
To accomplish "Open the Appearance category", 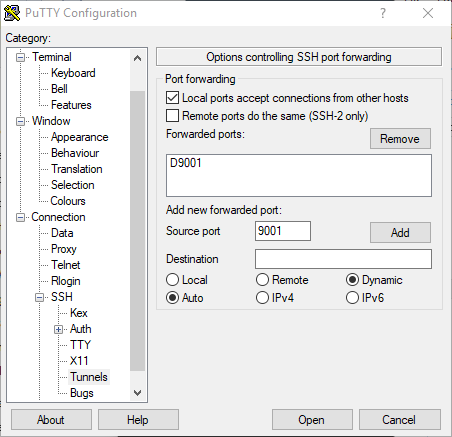I will (80, 137).
